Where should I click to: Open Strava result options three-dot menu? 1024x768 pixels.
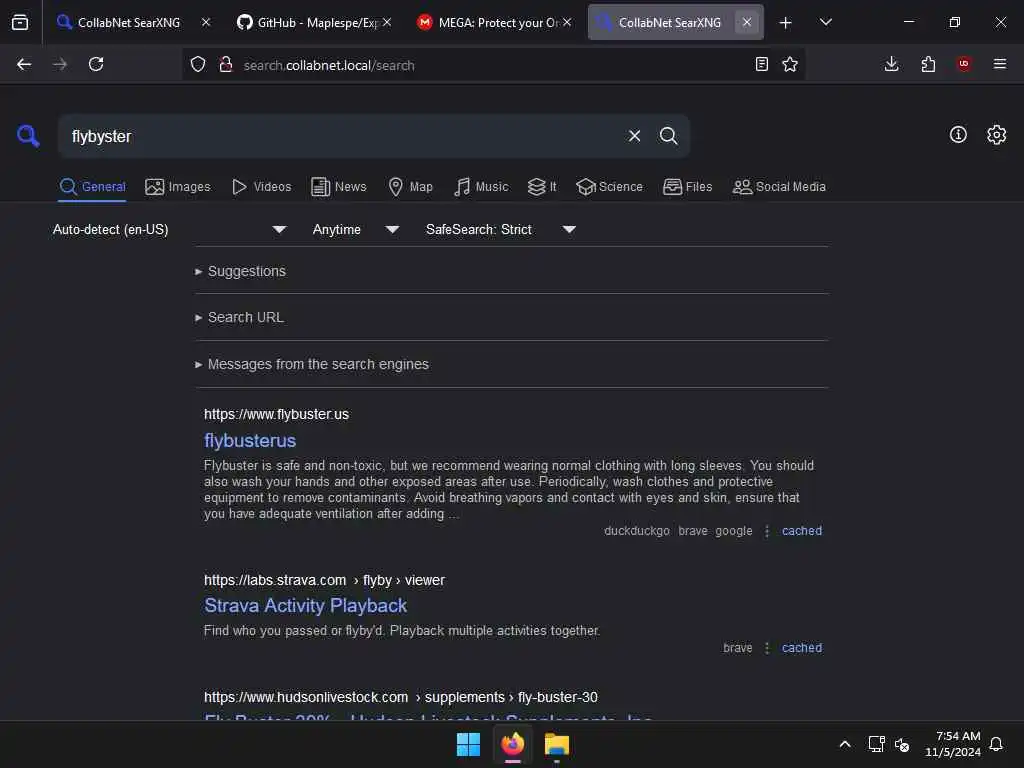767,648
